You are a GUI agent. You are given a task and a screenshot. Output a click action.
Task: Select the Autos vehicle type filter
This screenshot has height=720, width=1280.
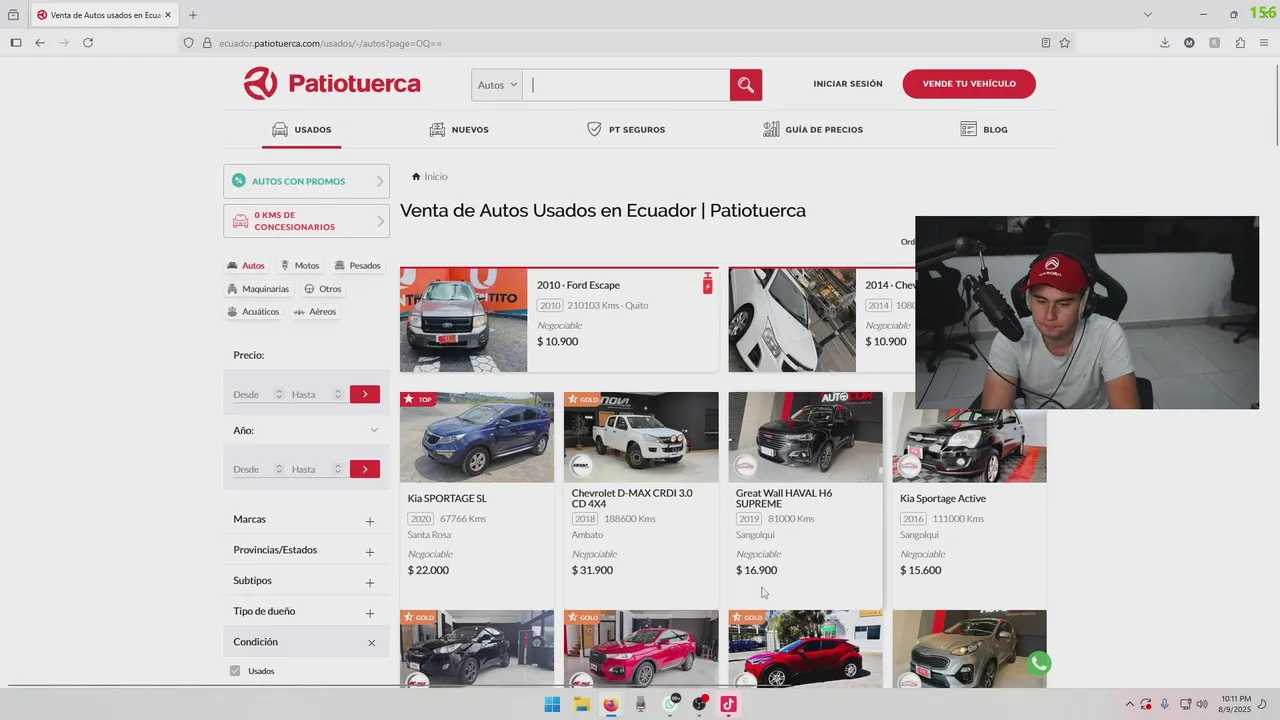pos(246,266)
